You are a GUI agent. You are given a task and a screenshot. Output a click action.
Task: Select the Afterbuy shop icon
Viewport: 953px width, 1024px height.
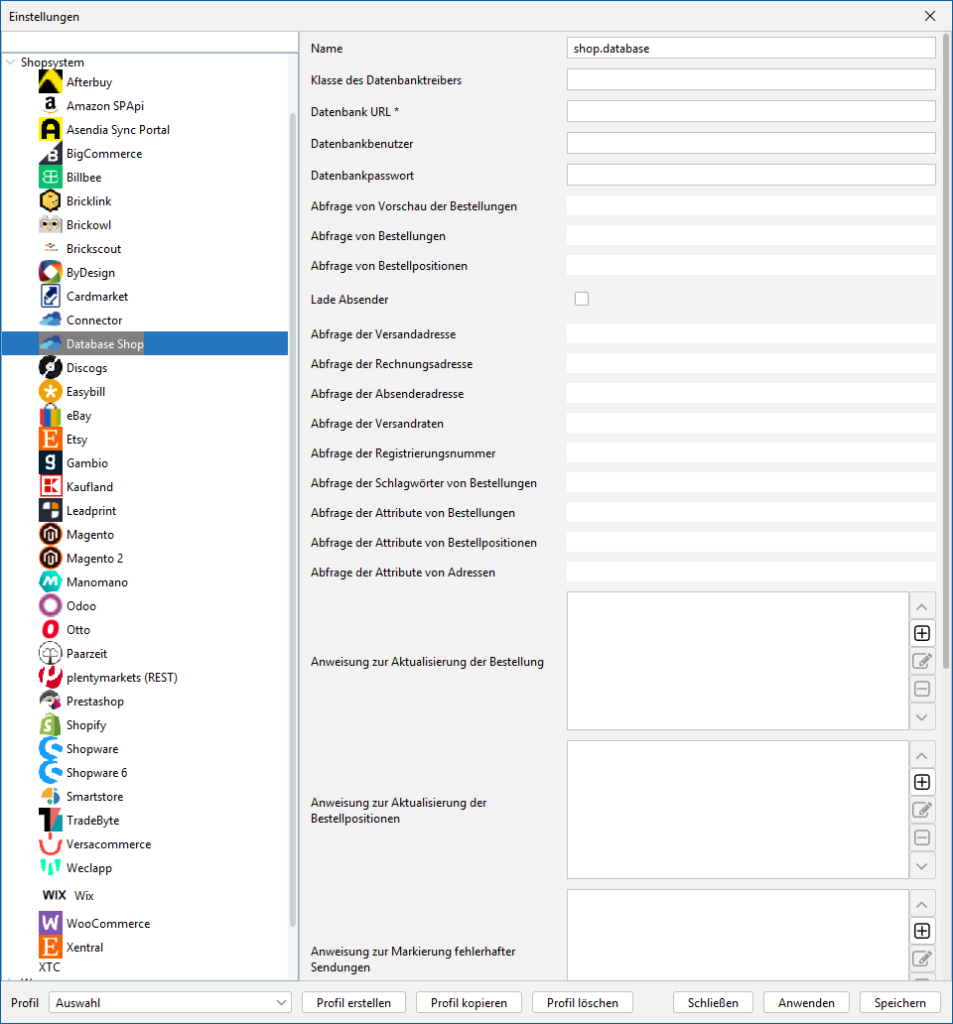tap(50, 82)
